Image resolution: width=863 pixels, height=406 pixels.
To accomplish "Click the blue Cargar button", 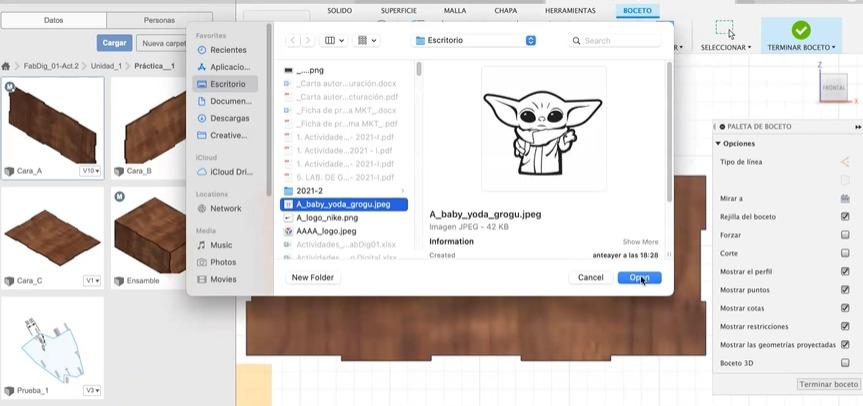I will point(114,43).
